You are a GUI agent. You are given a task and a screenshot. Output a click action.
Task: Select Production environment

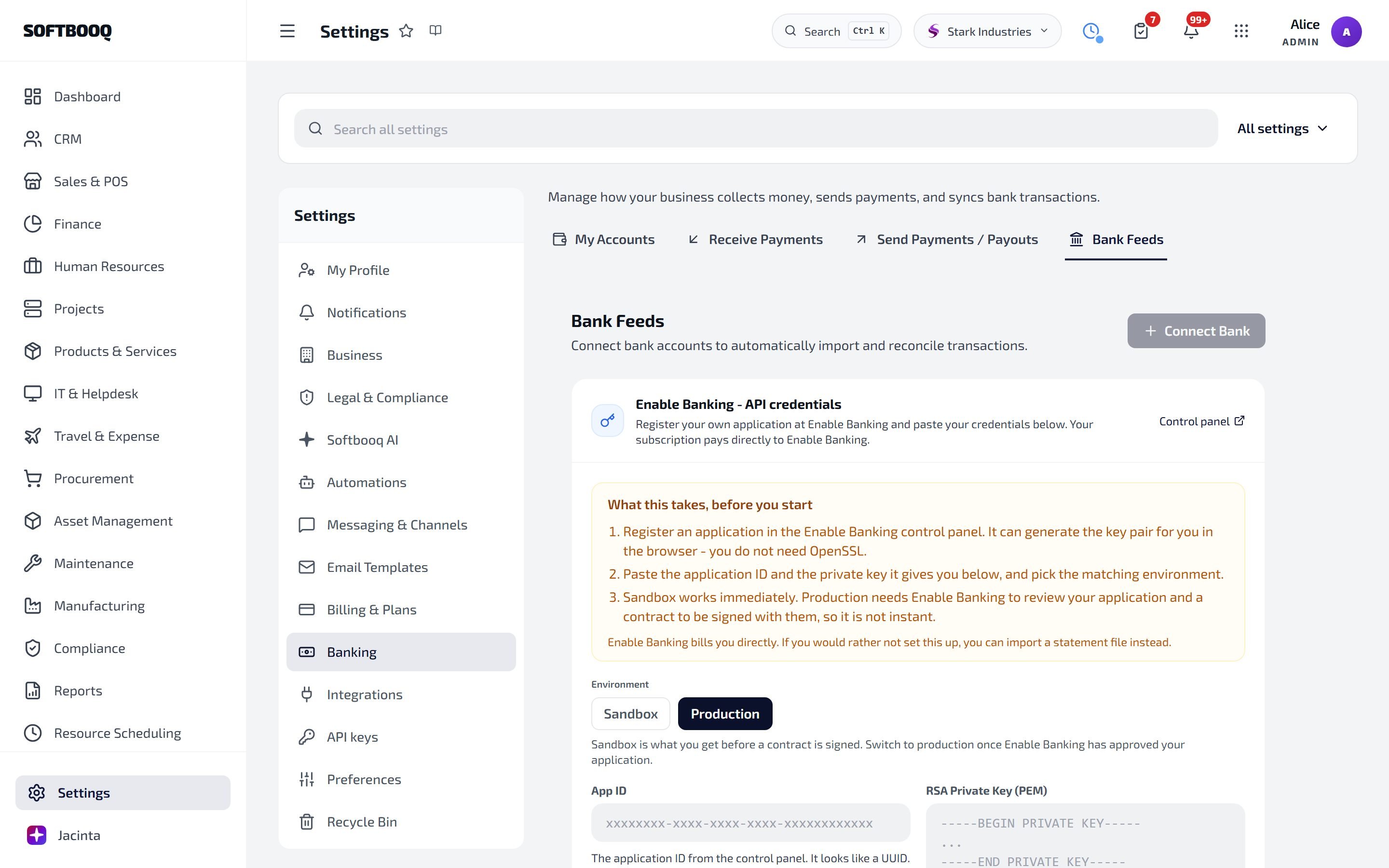tap(725, 714)
